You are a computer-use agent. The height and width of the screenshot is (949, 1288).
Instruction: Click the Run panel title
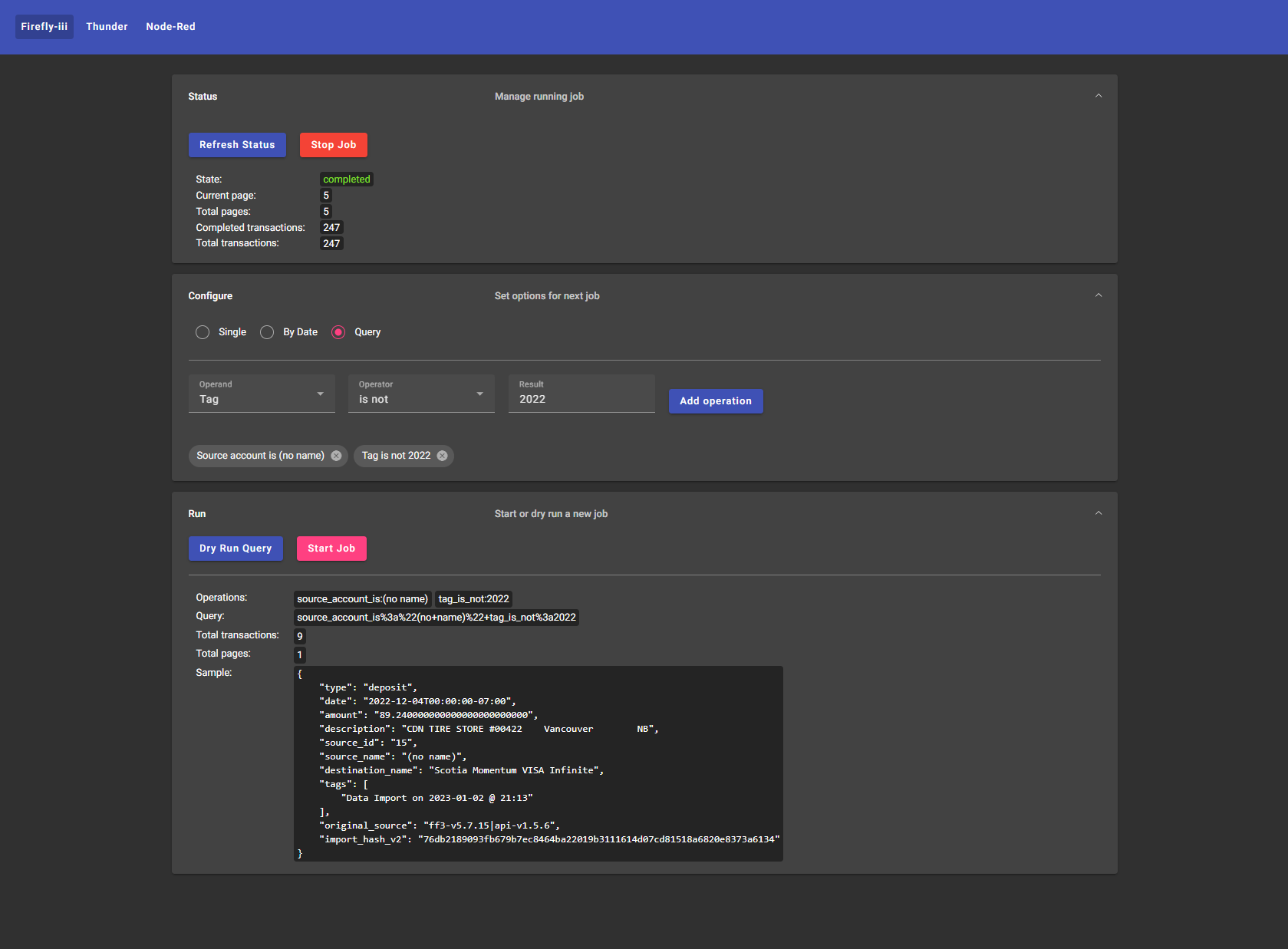(197, 514)
